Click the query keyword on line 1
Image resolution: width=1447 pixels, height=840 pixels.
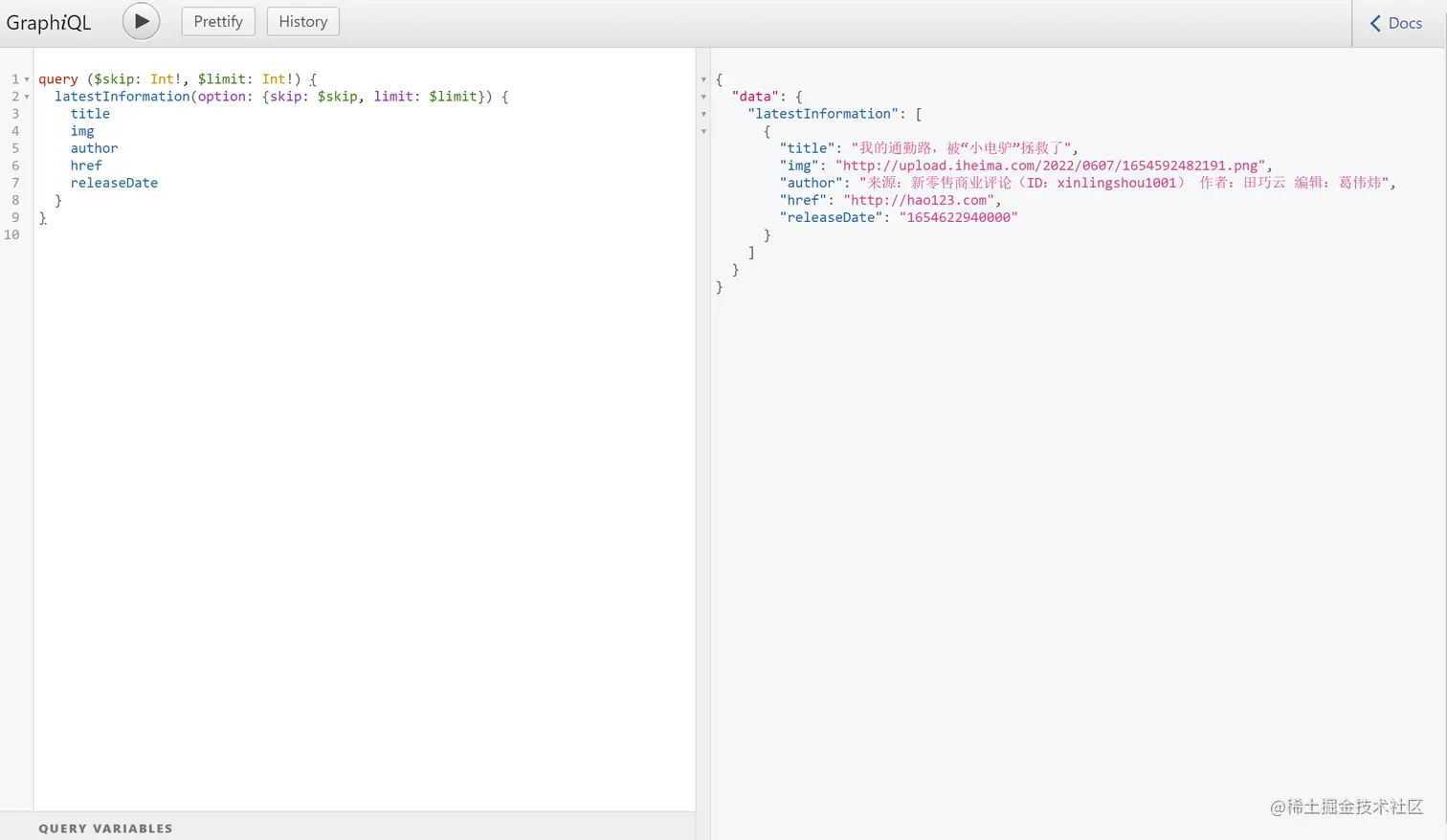58,79
